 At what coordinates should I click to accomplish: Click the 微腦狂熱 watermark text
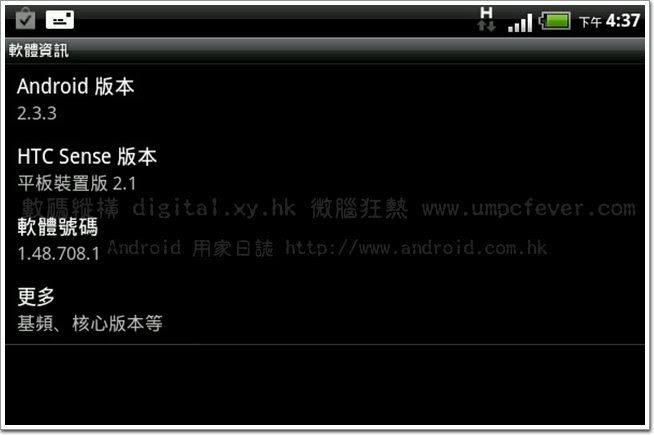pos(359,208)
